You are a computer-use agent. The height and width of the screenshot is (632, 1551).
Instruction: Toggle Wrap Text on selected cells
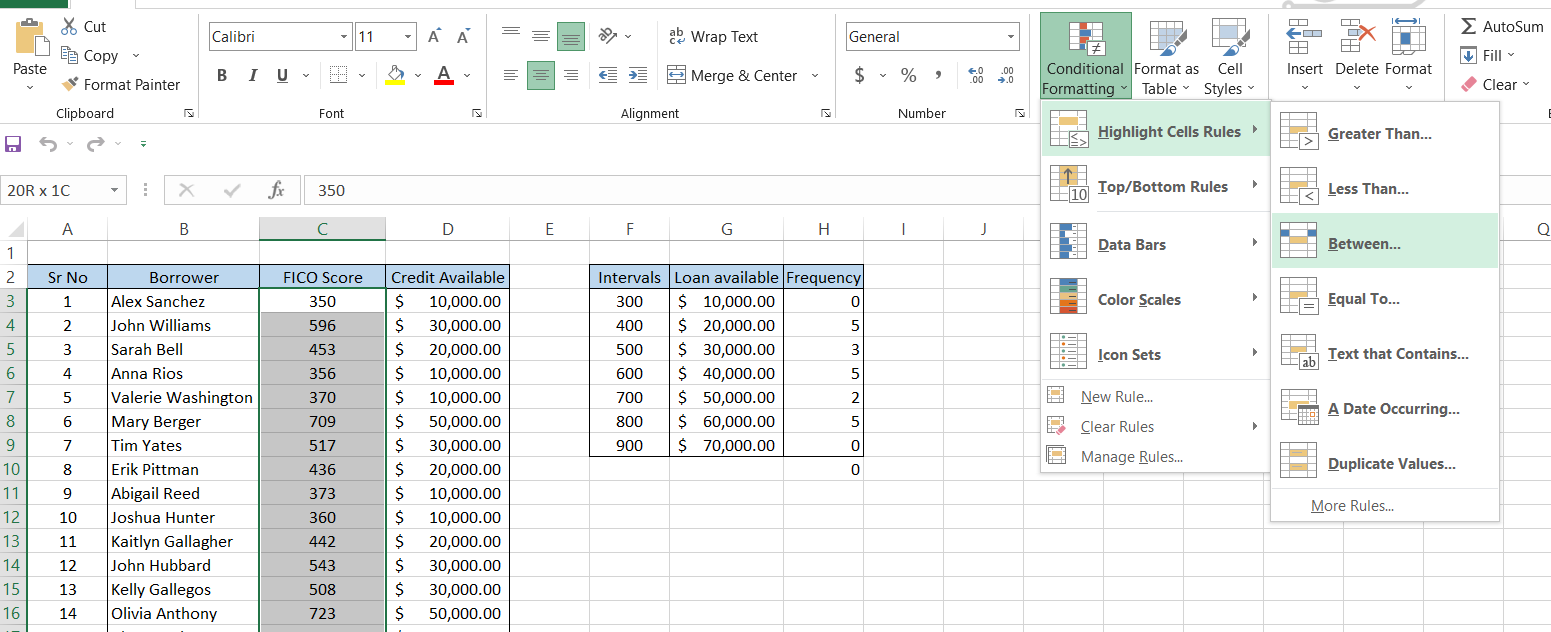(x=713, y=37)
